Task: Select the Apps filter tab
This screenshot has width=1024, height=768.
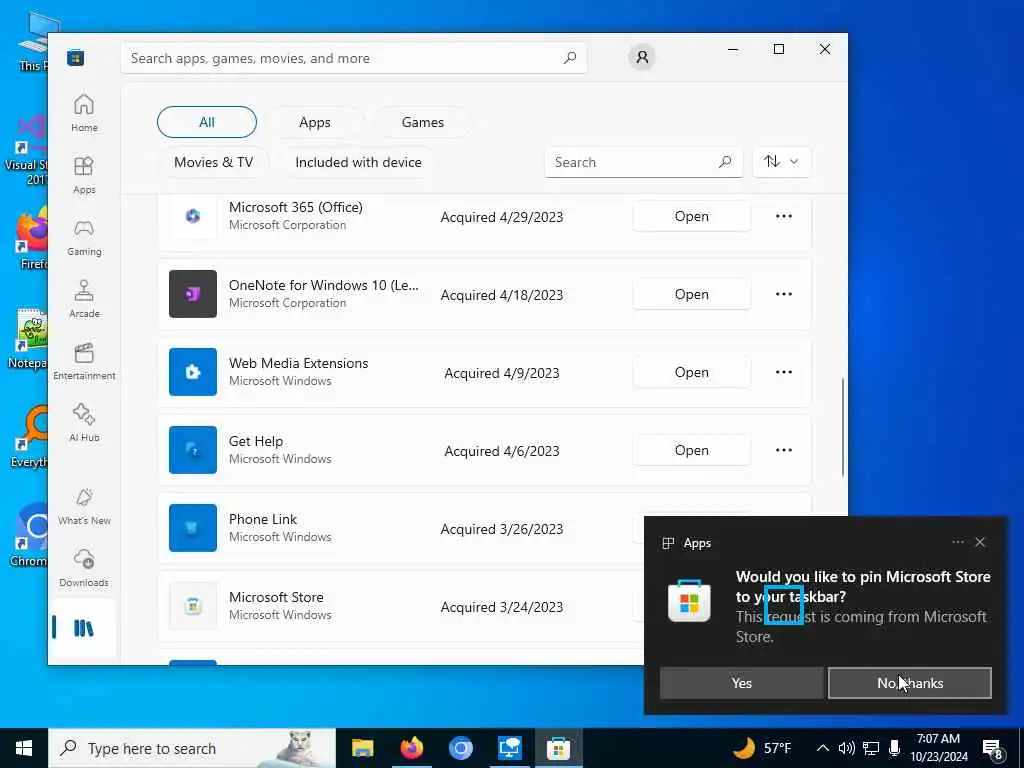Action: click(315, 122)
